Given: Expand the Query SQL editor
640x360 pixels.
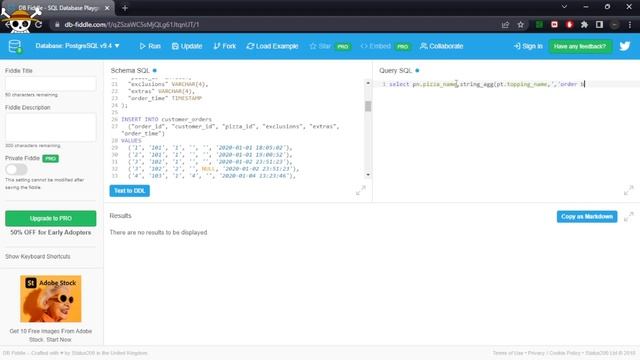Looking at the screenshot, I should click(x=629, y=190).
